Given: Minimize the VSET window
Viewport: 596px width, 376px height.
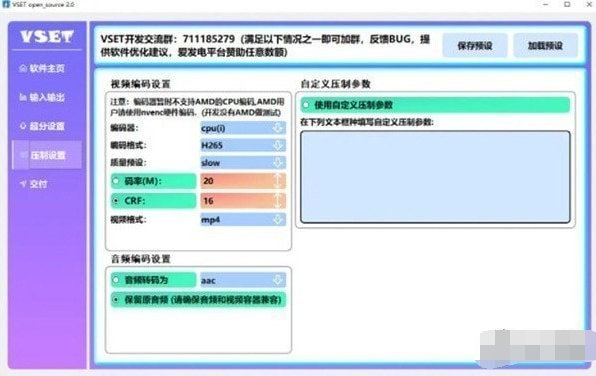Looking at the screenshot, I should pyautogui.click(x=546, y=5).
